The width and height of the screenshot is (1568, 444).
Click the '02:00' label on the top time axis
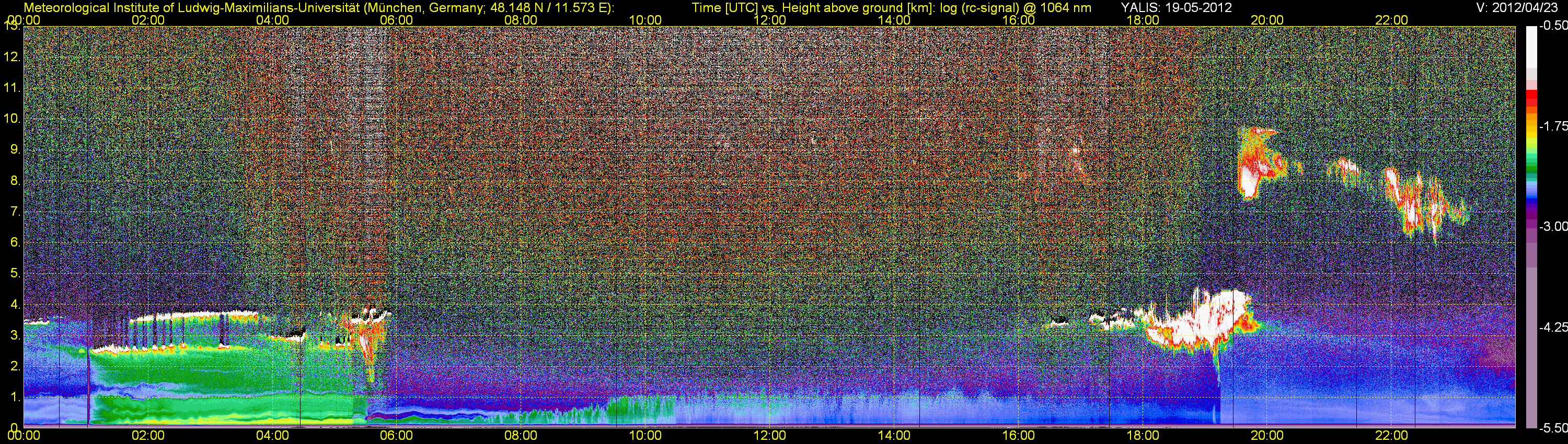148,20
